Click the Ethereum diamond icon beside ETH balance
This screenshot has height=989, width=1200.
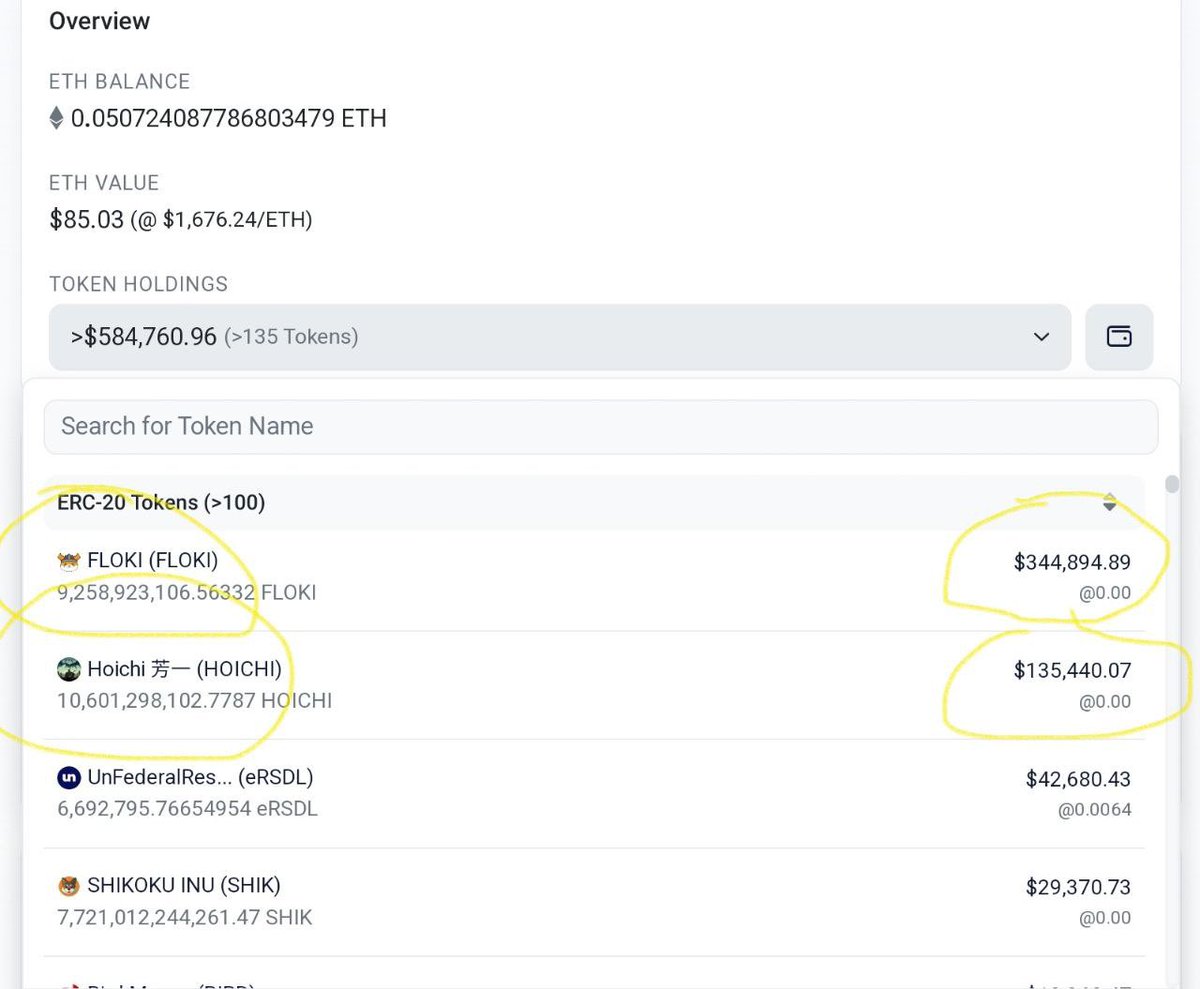[56, 117]
